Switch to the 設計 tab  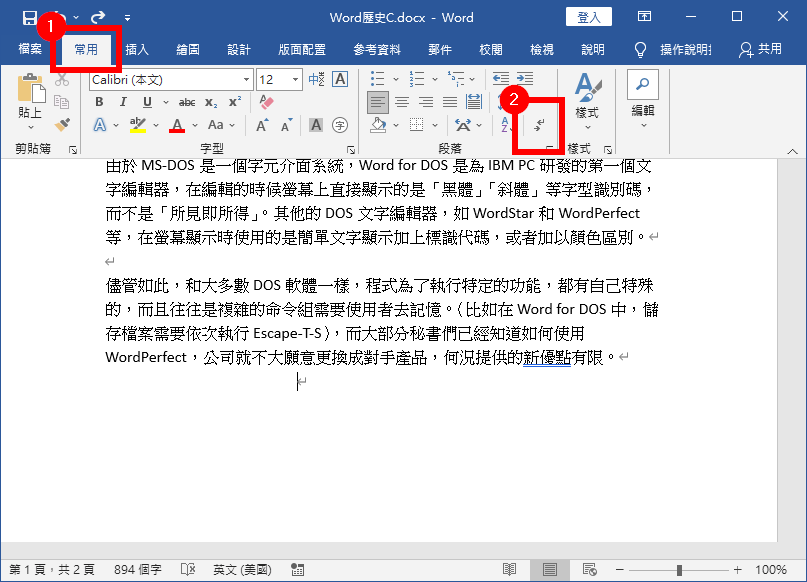tap(239, 49)
